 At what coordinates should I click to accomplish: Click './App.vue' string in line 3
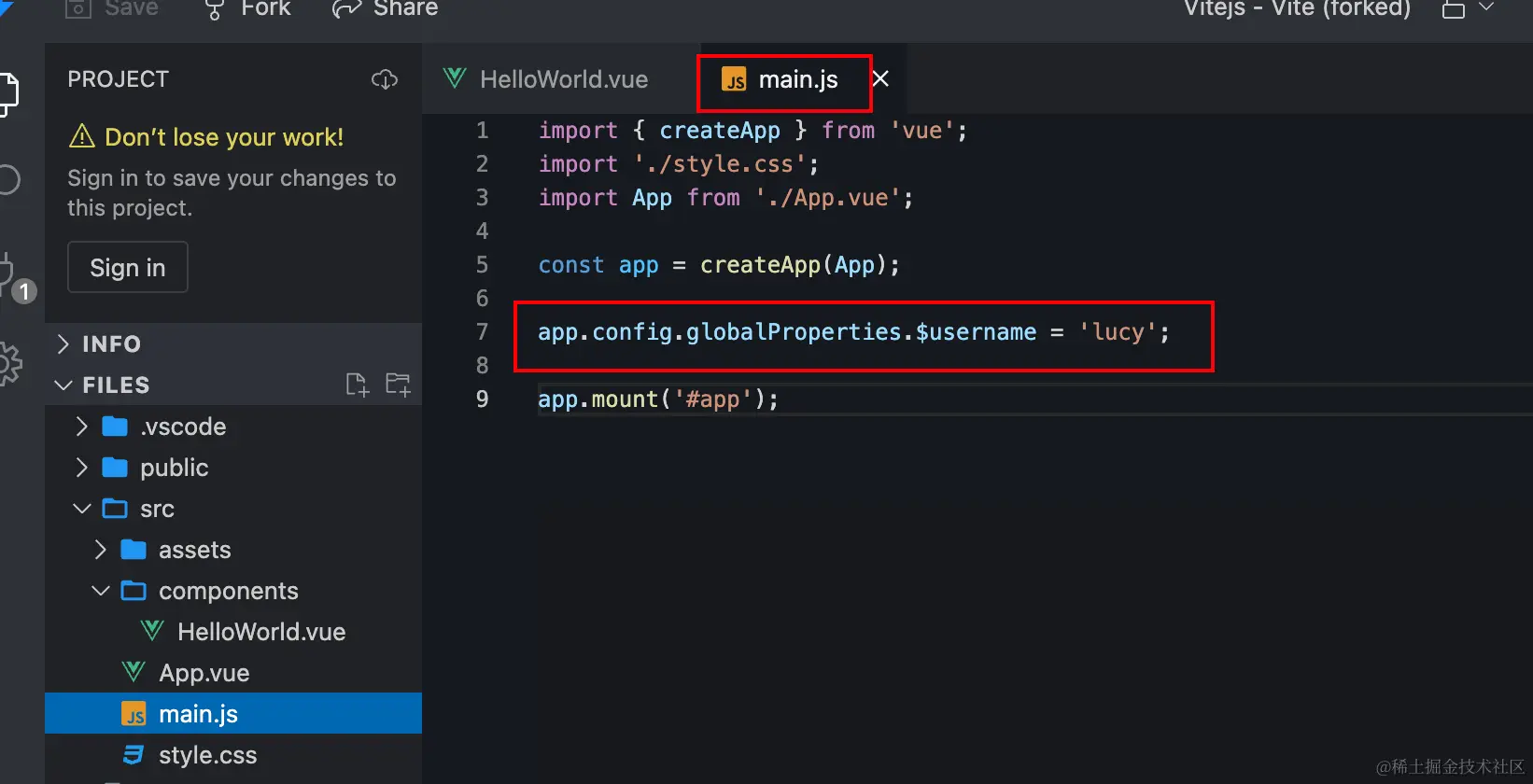click(x=828, y=198)
